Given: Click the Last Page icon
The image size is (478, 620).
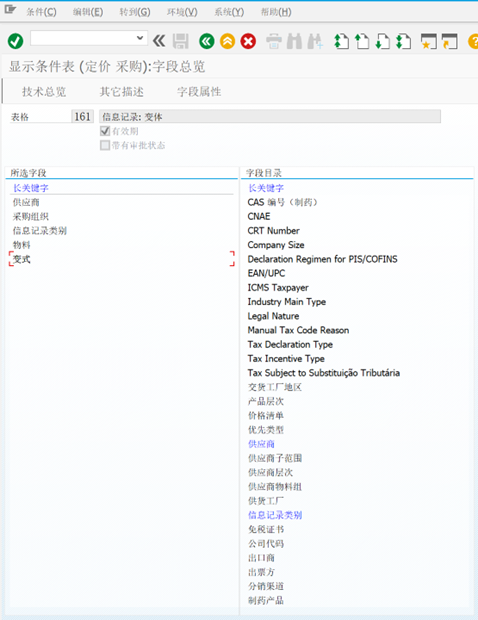Looking at the screenshot, I should [x=404, y=41].
